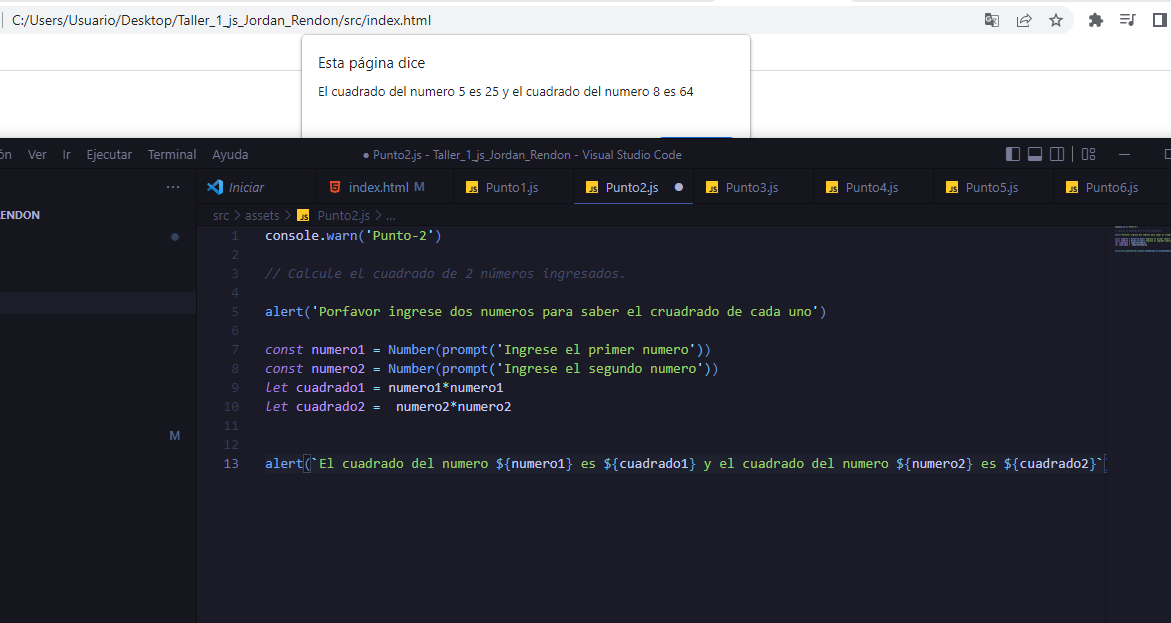Image resolution: width=1171 pixels, height=623 pixels.
Task: Click the const numero2 declaration line
Action: coord(491,368)
